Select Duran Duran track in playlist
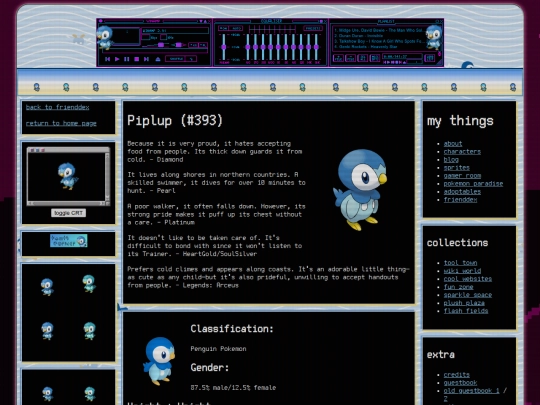This screenshot has width=540, height=405. pyautogui.click(x=359, y=36)
